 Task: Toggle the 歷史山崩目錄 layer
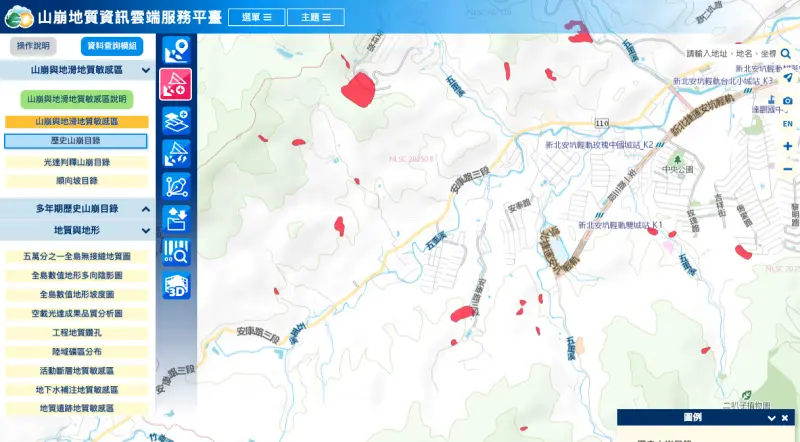coord(76,141)
